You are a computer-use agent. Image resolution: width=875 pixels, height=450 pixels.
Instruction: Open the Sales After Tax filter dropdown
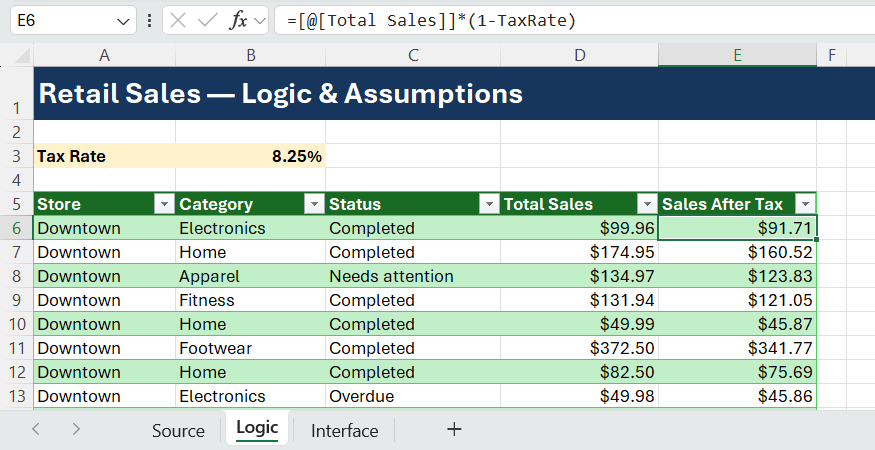pyautogui.click(x=805, y=204)
